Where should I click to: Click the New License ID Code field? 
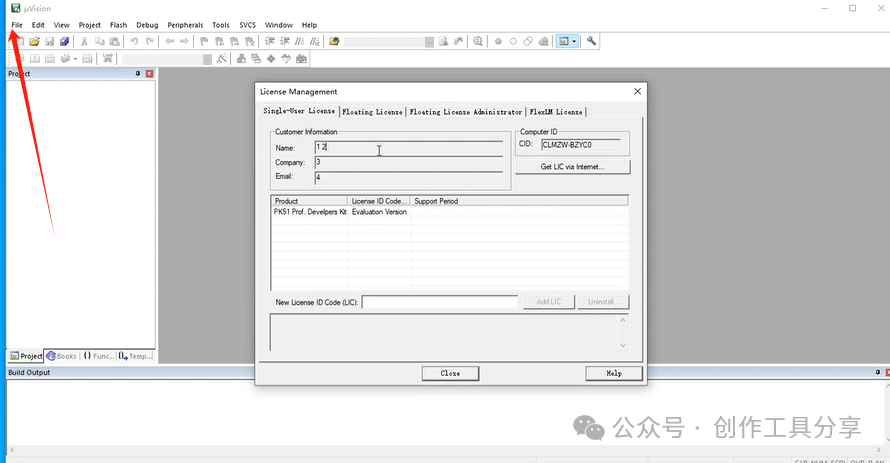(440, 302)
